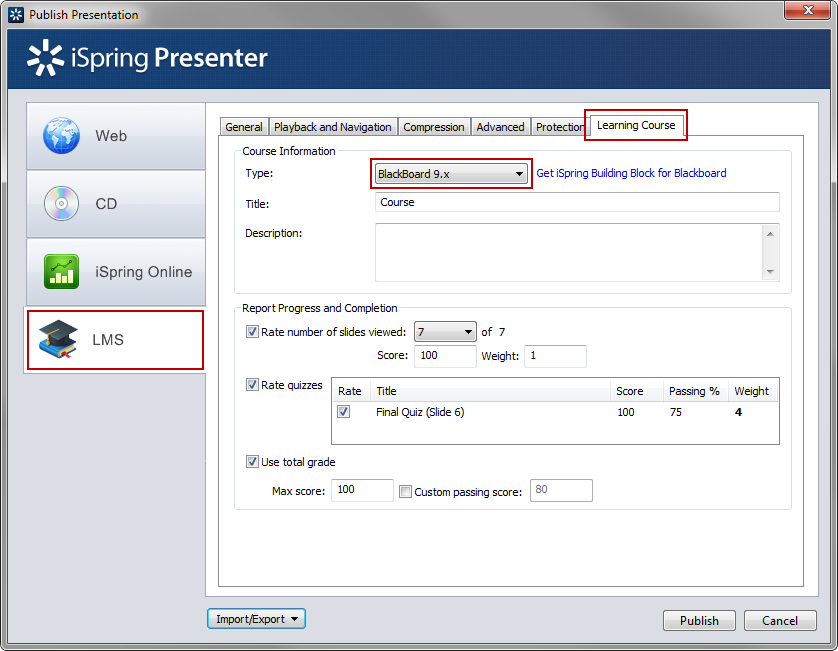Click the iSpring title bar app icon
Viewport: 838px width, 651px height.
tap(16, 14)
